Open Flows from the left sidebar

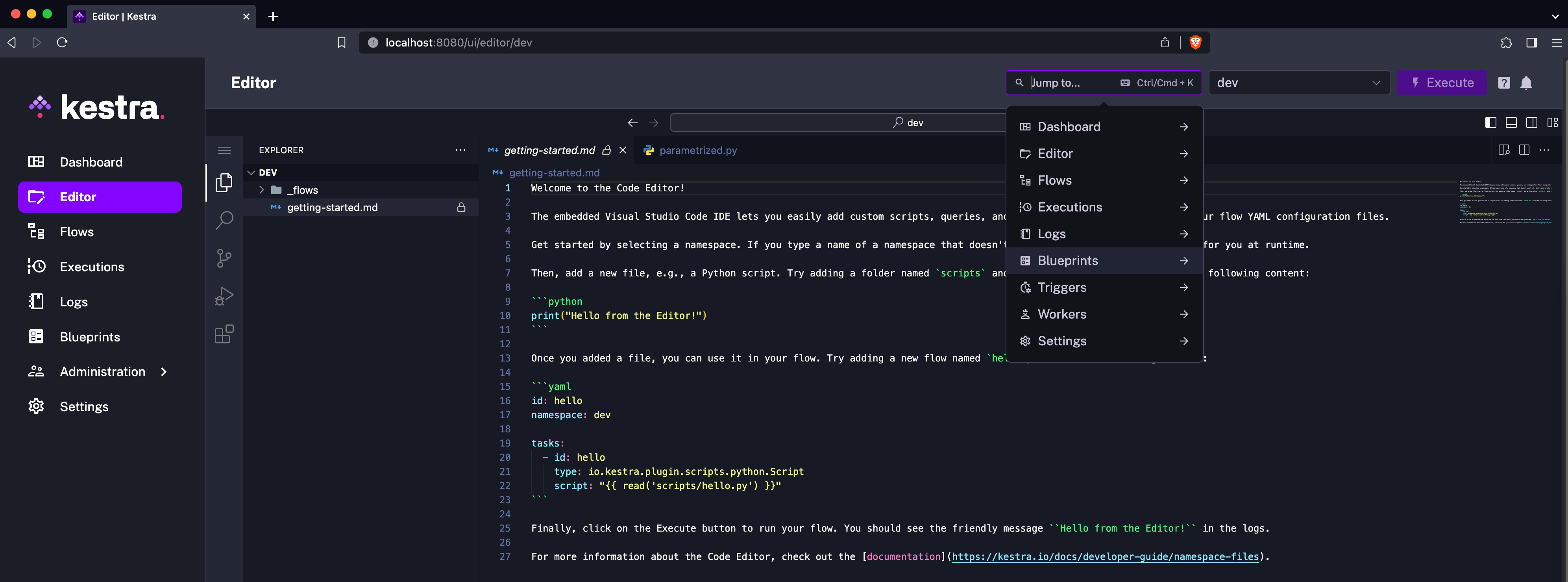(x=100, y=232)
